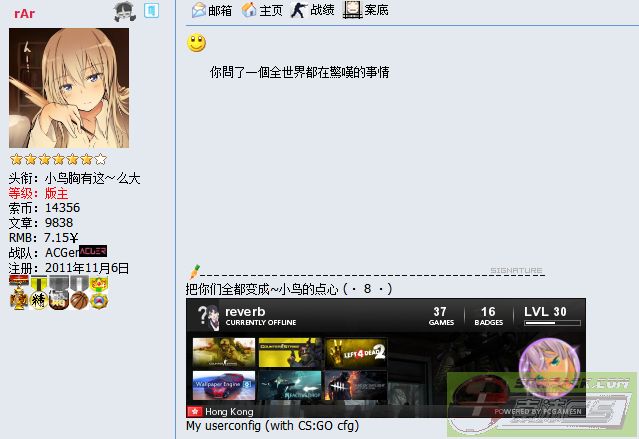
Task: Click the reverb Steam profile name
Action: point(243,312)
